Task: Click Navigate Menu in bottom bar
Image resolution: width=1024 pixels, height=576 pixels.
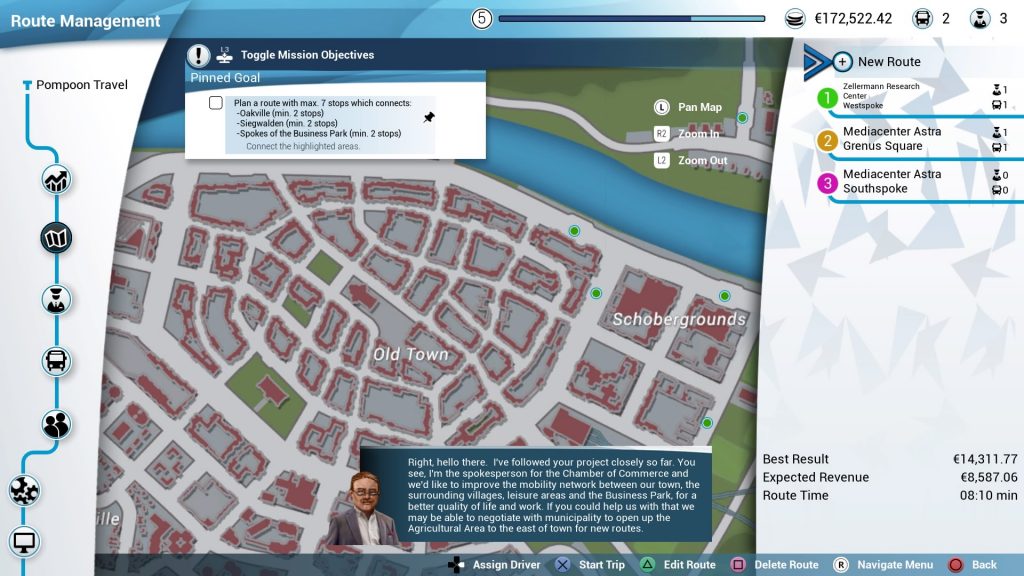Action: coord(895,565)
